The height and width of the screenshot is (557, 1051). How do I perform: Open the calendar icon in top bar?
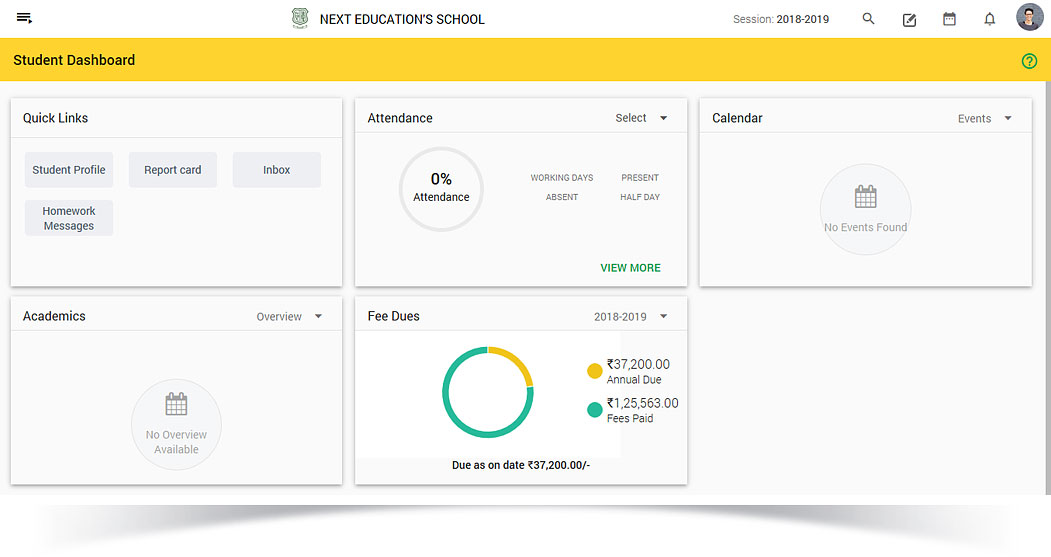point(949,19)
